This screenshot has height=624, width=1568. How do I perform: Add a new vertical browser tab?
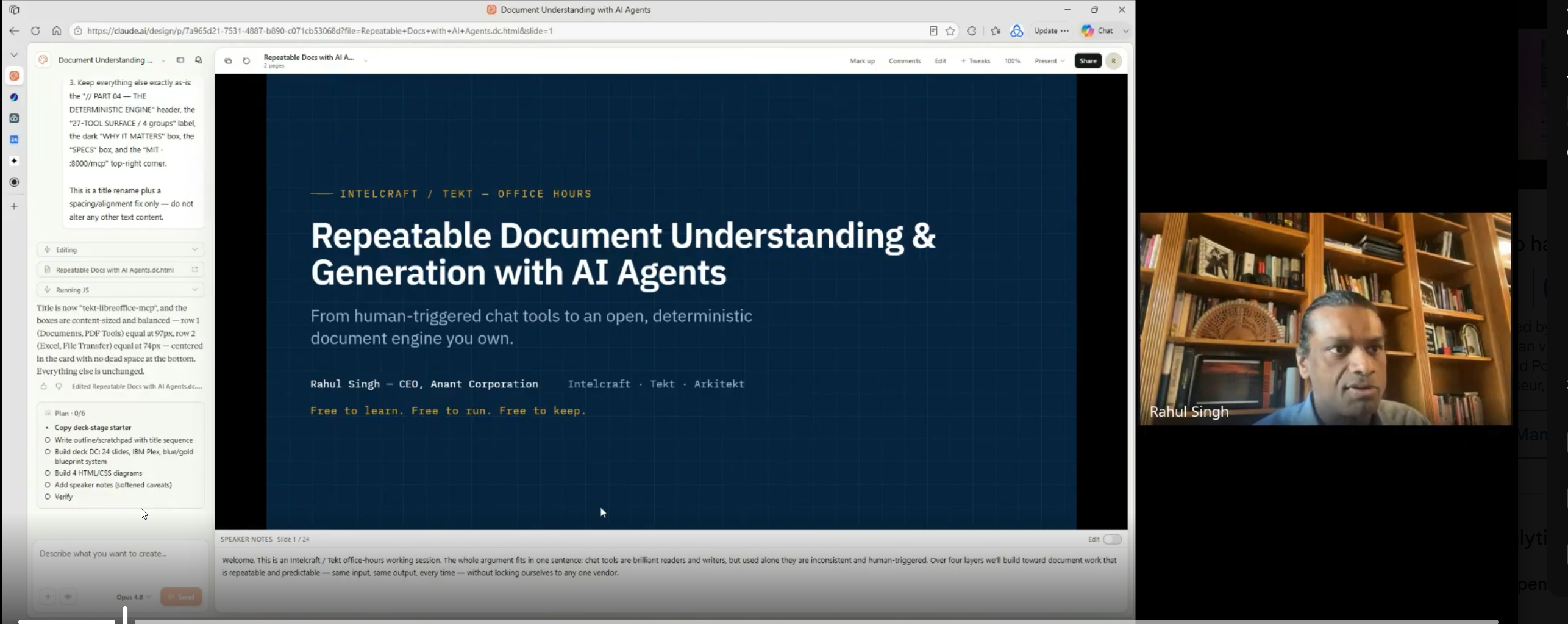tap(14, 206)
